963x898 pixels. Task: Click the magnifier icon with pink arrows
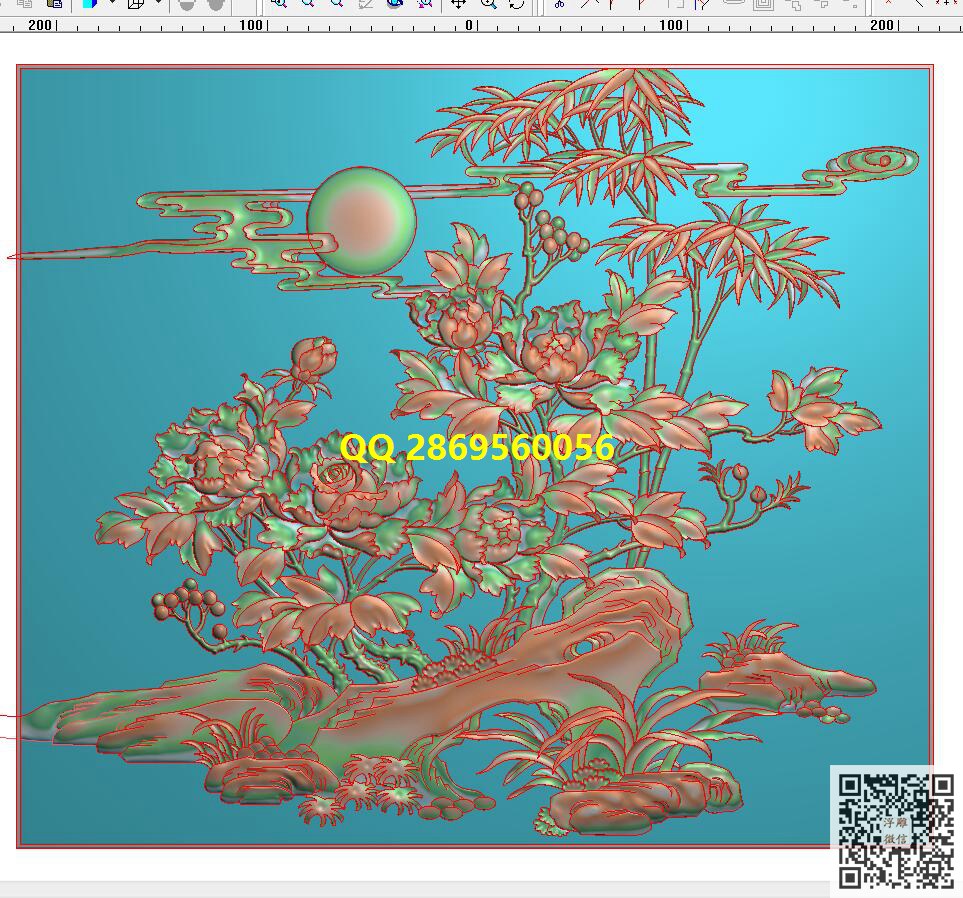pyautogui.click(x=424, y=3)
